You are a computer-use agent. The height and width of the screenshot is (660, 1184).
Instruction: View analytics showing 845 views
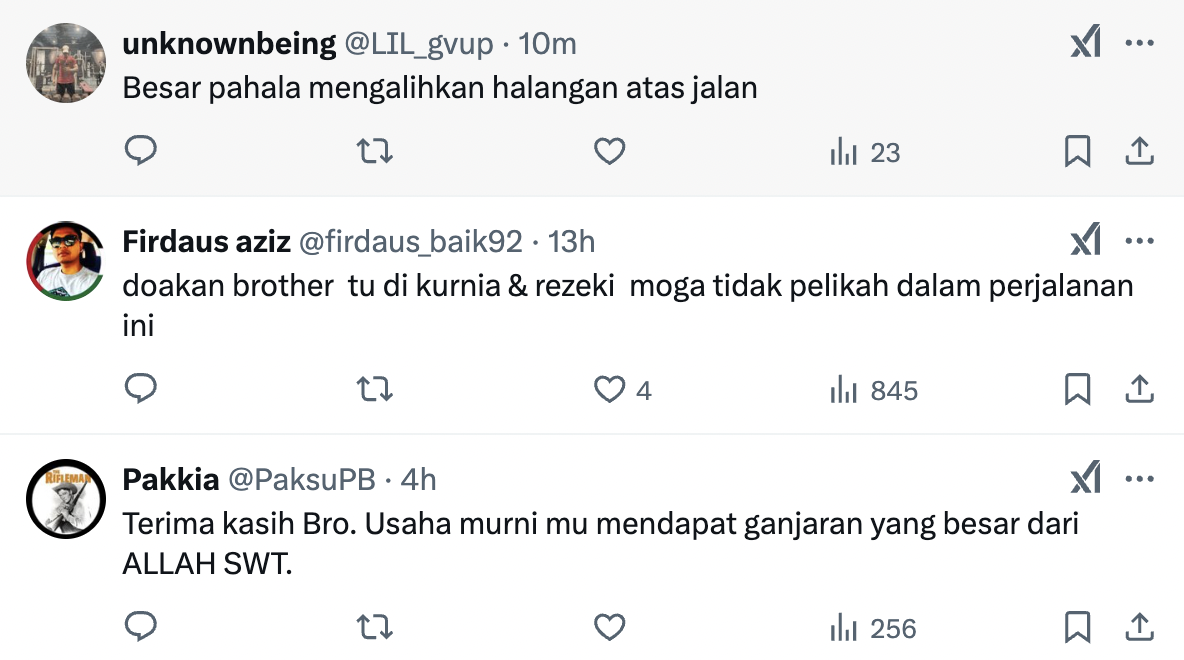874,390
